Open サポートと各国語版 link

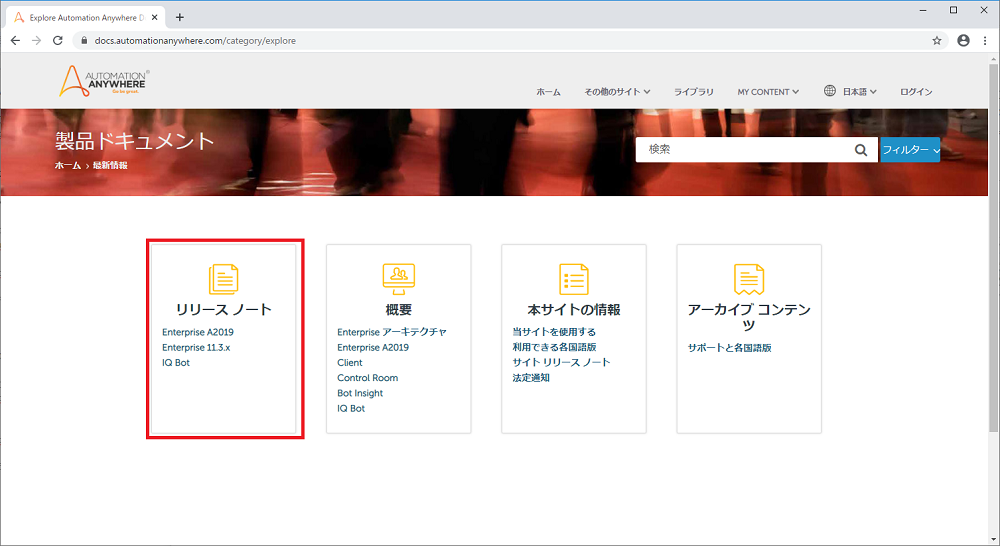pyautogui.click(x=730, y=348)
